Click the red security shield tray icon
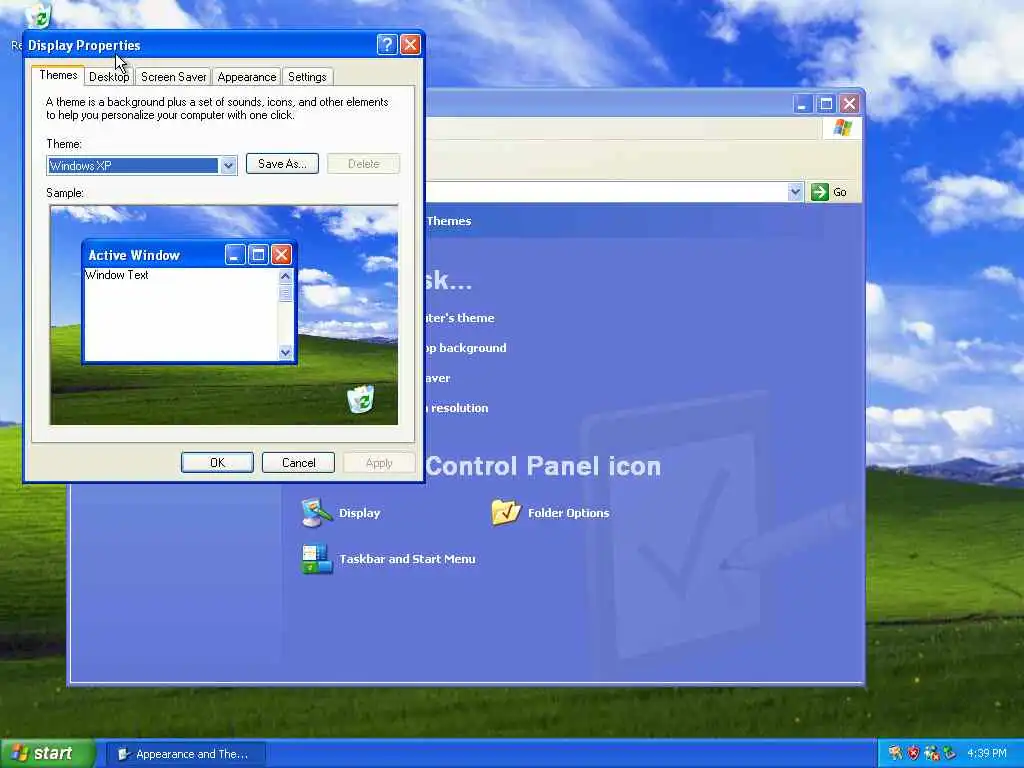This screenshot has height=768, width=1024. pyautogui.click(x=913, y=753)
